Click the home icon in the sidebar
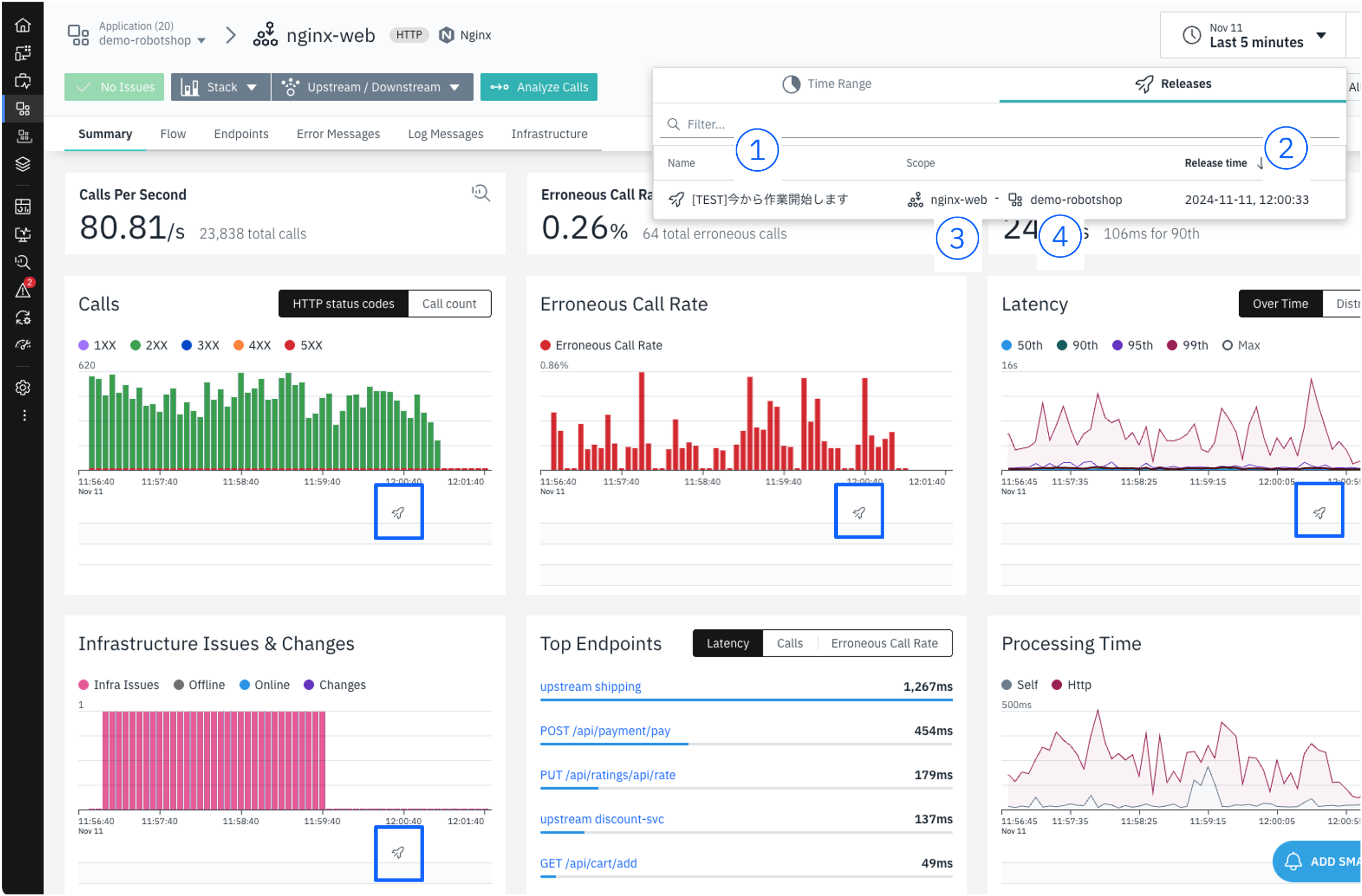 click(23, 25)
